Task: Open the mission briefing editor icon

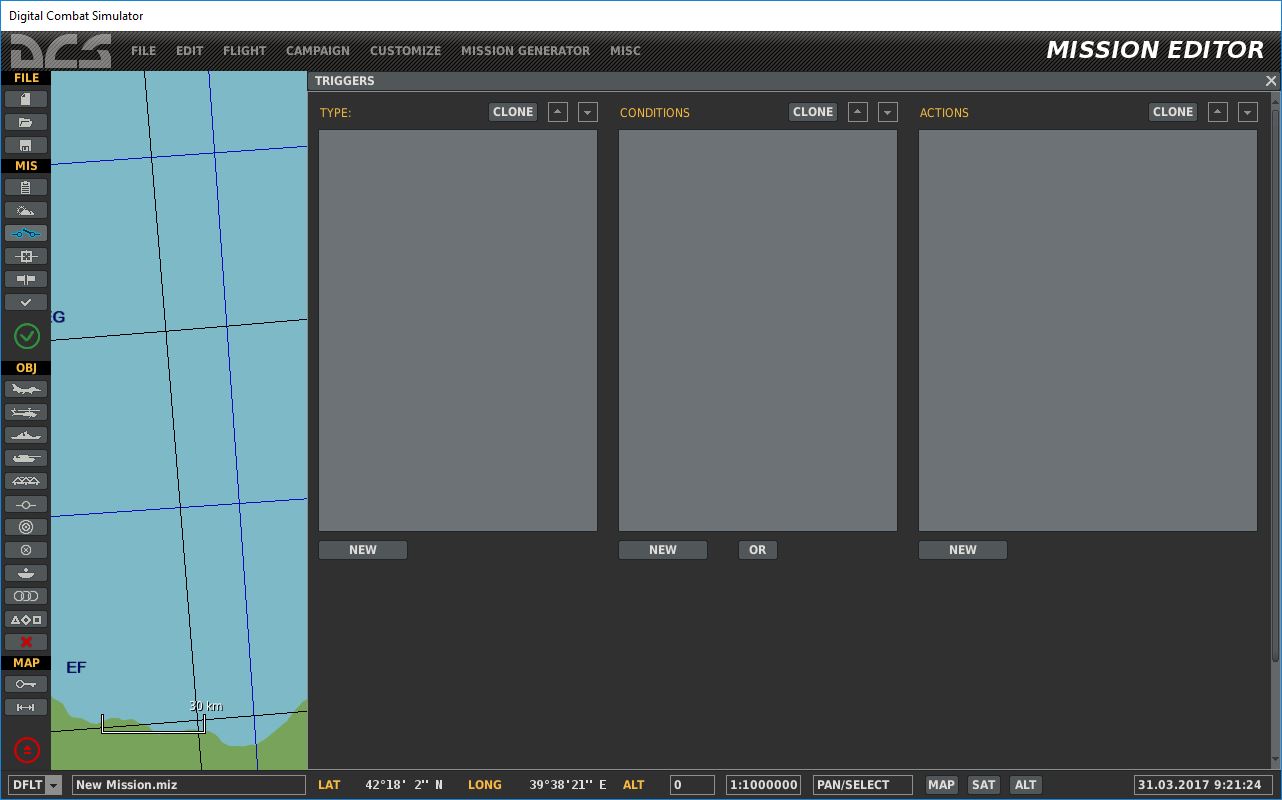Action: (26, 187)
